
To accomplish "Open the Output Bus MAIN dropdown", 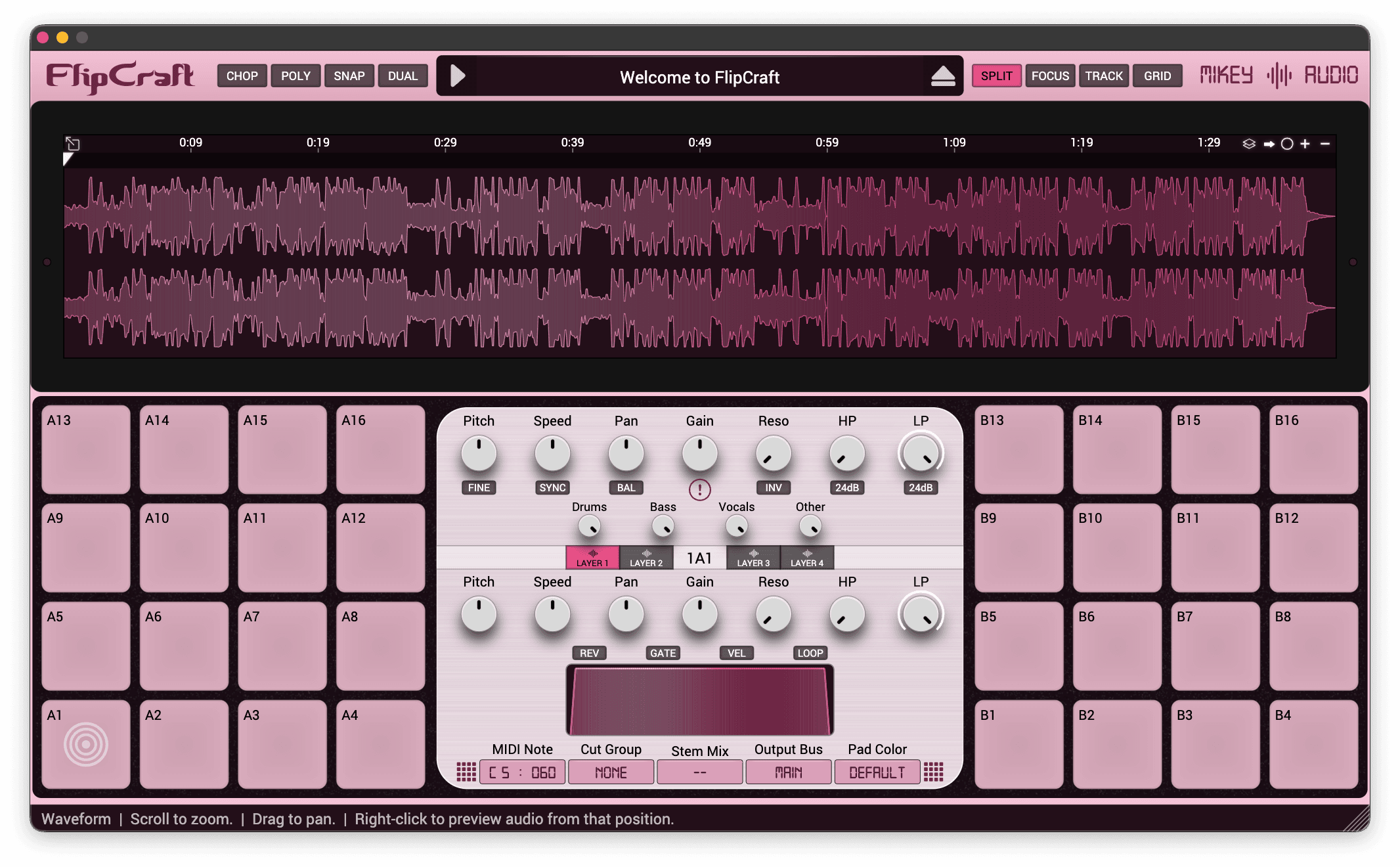I will [788, 772].
